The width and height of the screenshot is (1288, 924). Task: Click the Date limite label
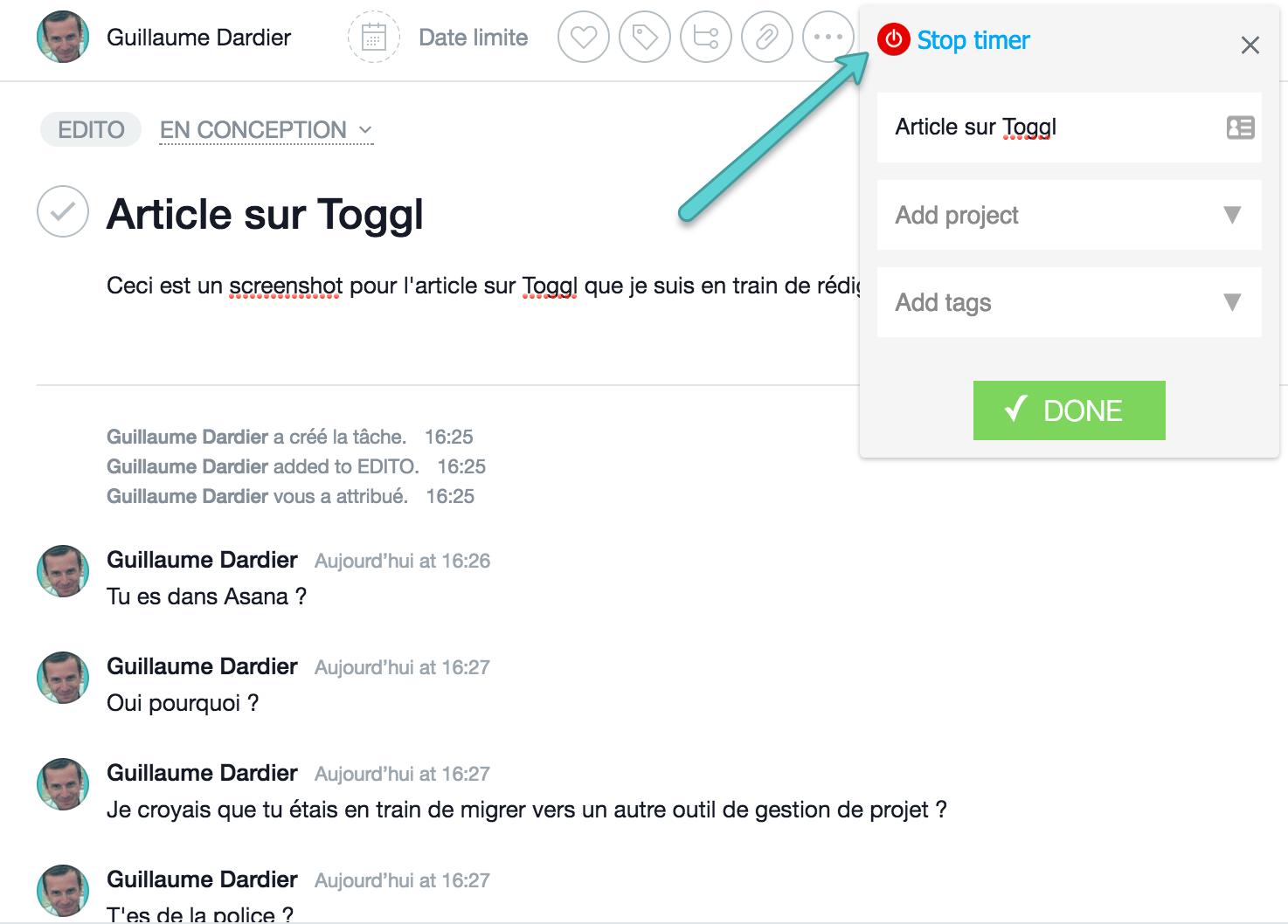tap(473, 38)
